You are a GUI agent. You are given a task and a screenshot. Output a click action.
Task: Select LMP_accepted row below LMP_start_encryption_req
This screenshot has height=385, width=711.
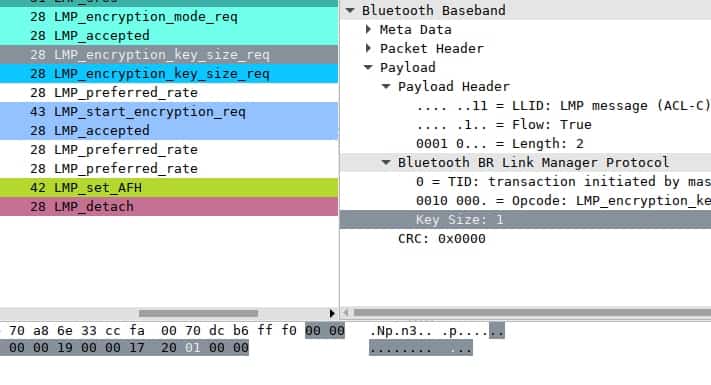[169, 131]
